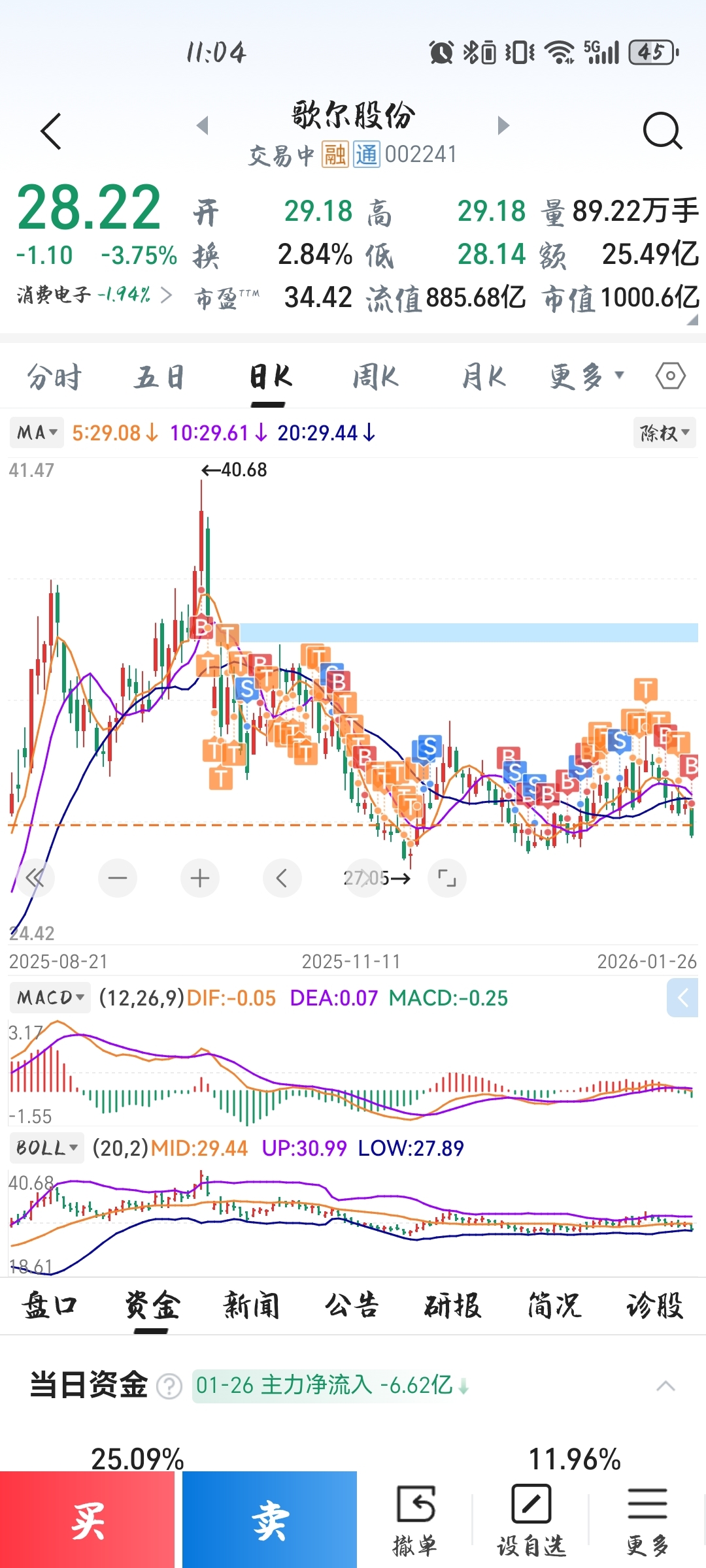Image resolution: width=706 pixels, height=1568 pixels.
Task: Zoom in chart with plus button
Action: (200, 878)
